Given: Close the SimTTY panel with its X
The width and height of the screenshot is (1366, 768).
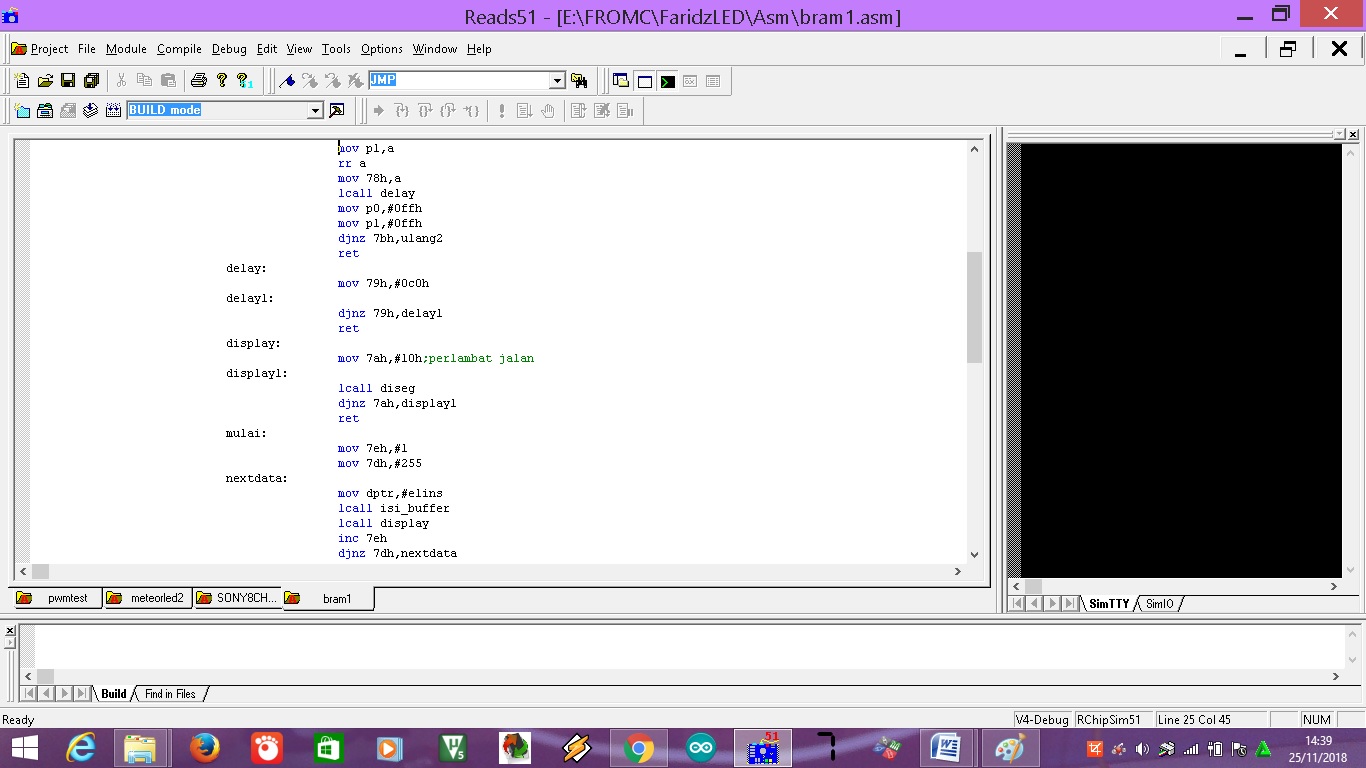Looking at the screenshot, I should [1353, 134].
